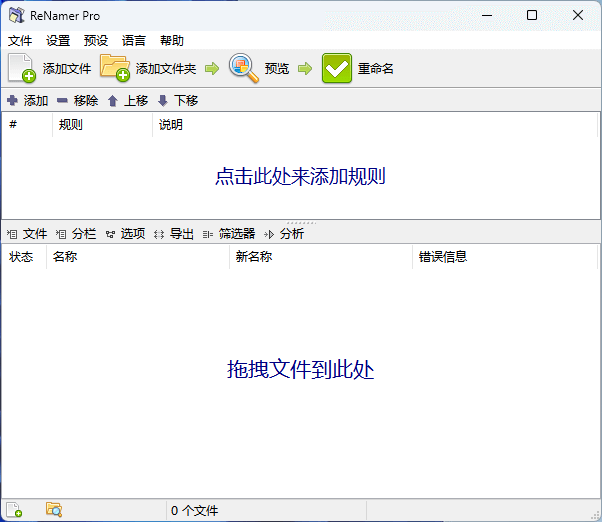This screenshot has width=602, height=522.
Task: Click the Add Folders (添加文件夹) folder icon
Action: coord(115,68)
